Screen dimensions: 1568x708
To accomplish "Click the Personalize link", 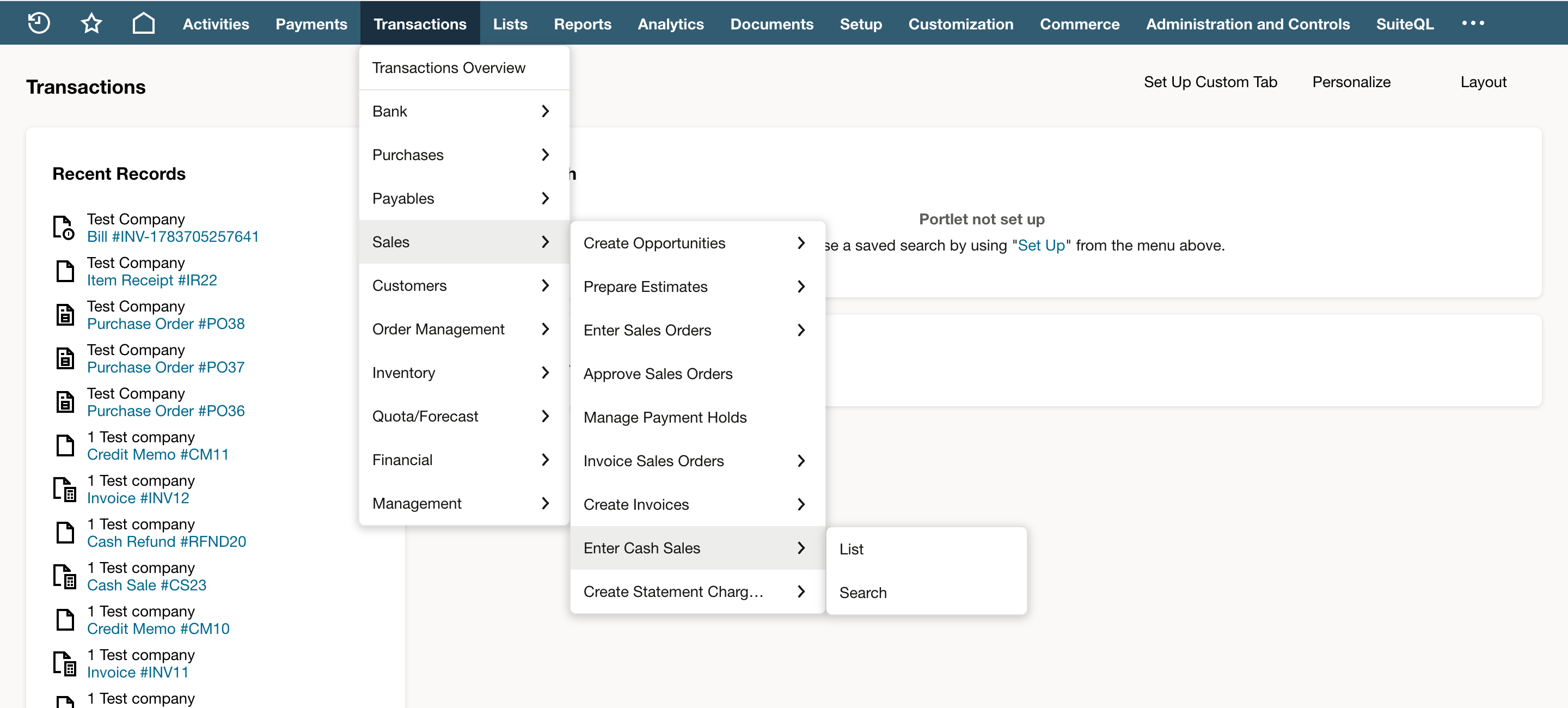I will pos(1351,82).
